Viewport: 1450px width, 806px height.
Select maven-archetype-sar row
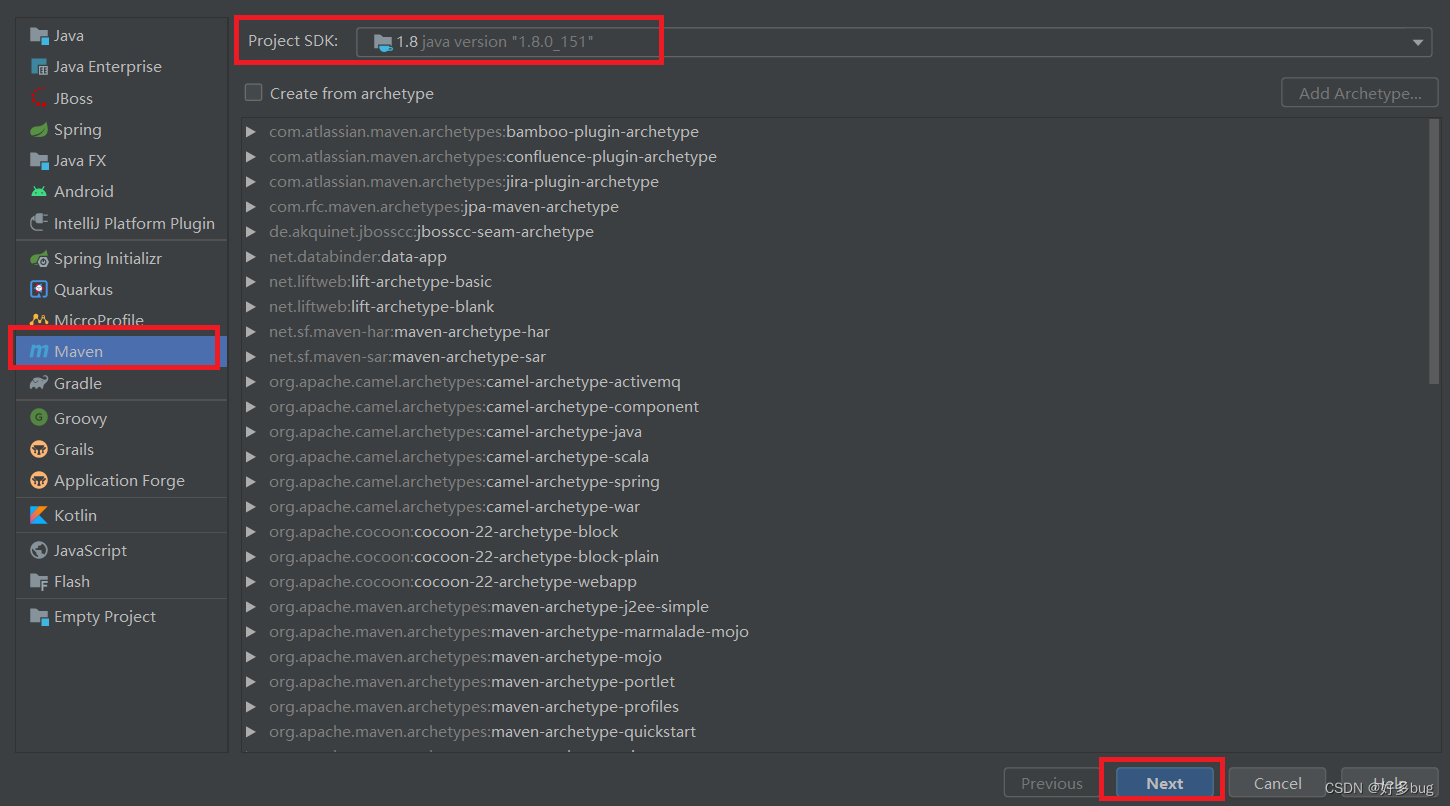(x=835, y=357)
